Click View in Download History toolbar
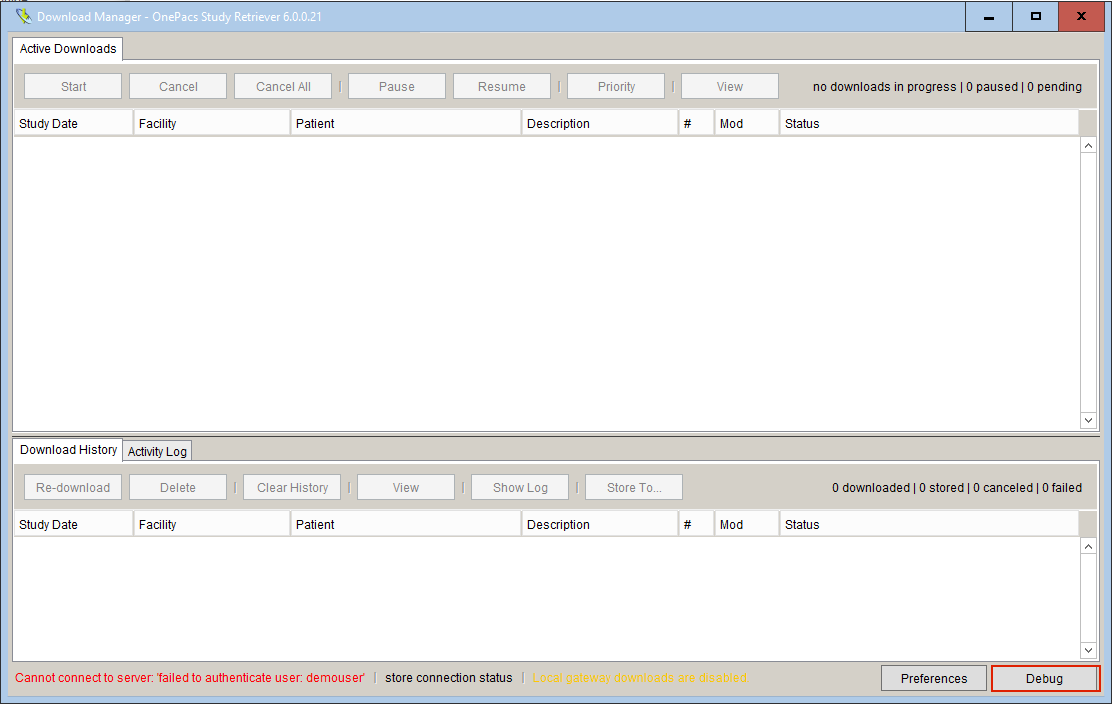Screen dimensions: 1112x704 406,488
